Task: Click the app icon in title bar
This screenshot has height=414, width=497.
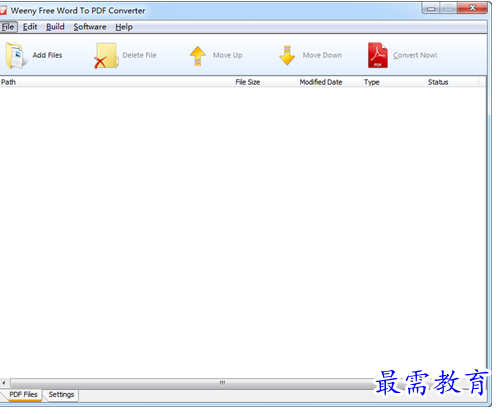Action: pyautogui.click(x=3, y=11)
